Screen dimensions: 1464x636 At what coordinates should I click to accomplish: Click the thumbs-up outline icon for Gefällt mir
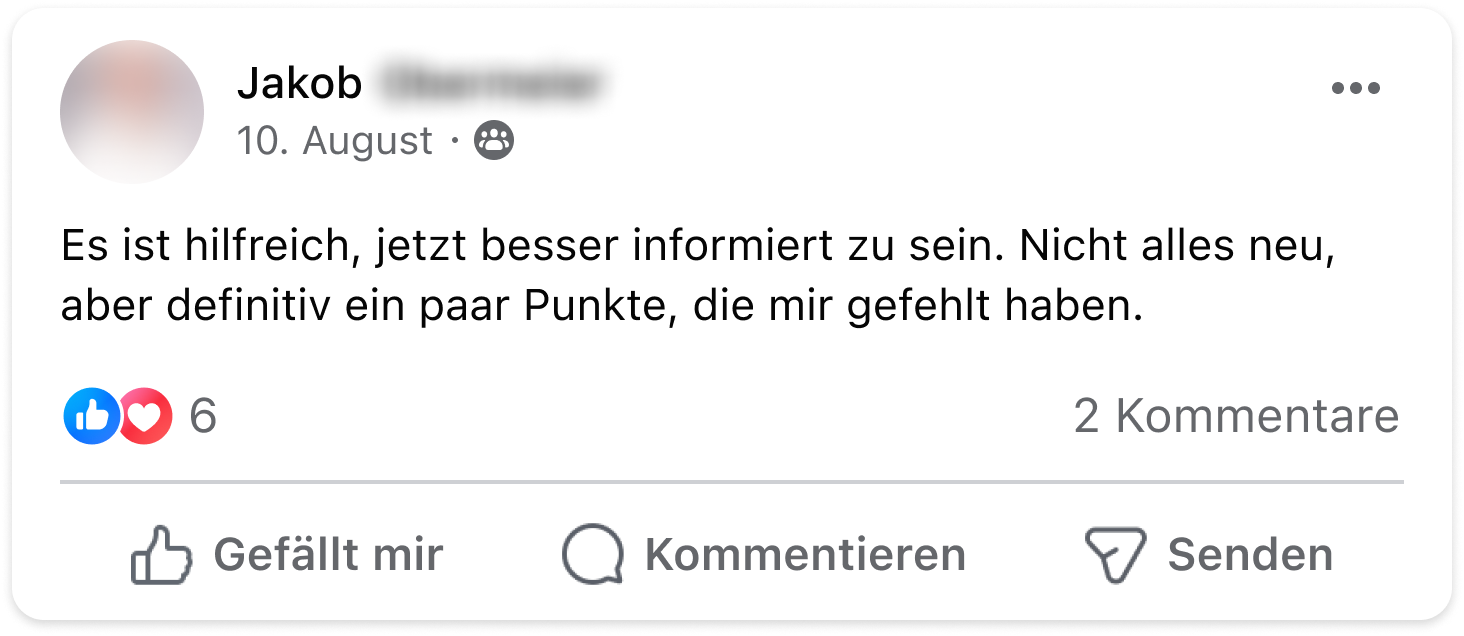click(160, 555)
